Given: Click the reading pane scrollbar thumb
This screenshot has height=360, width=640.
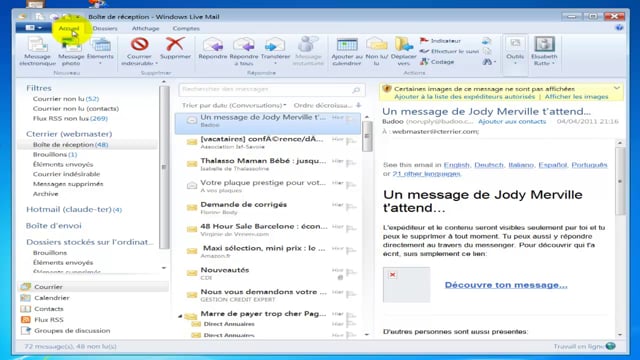Looking at the screenshot, I should pos(620,180).
